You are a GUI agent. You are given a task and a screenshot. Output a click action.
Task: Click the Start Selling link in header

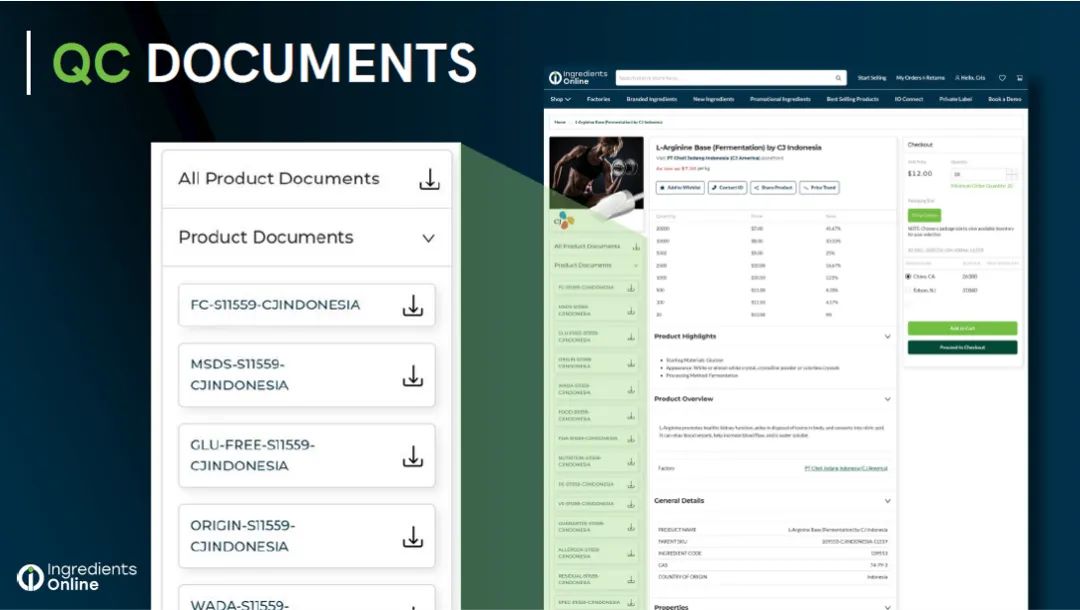tap(872, 78)
